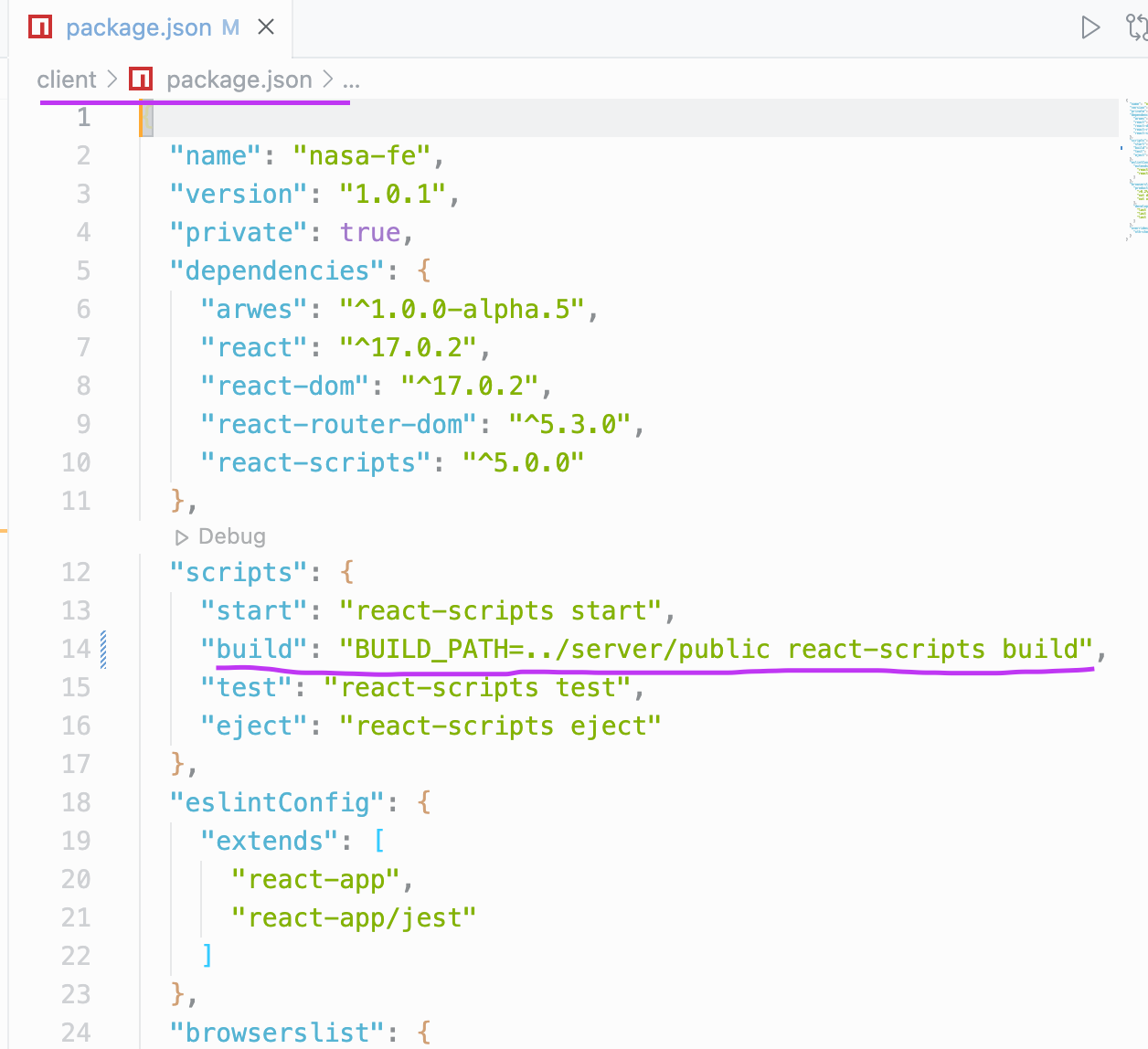Open the '...' breadcrumb dropdown
Screen dimensions: 1148x1049
tap(354, 80)
